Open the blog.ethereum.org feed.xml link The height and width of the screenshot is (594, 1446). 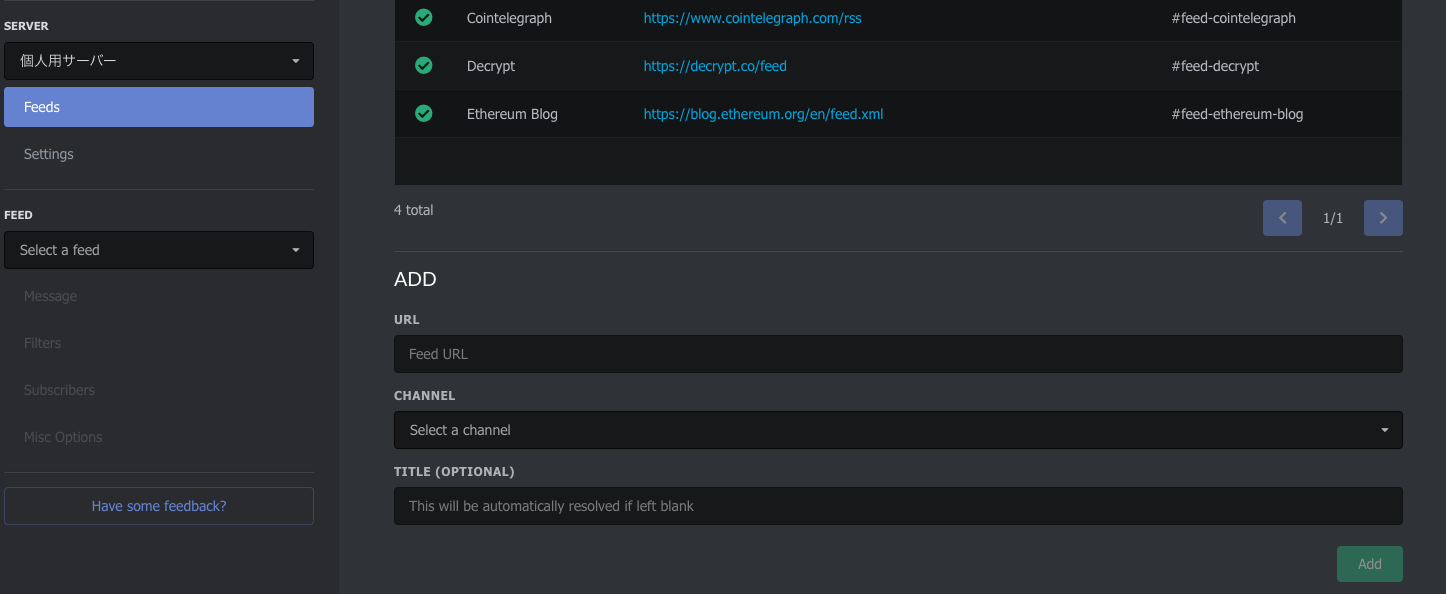tap(763, 114)
